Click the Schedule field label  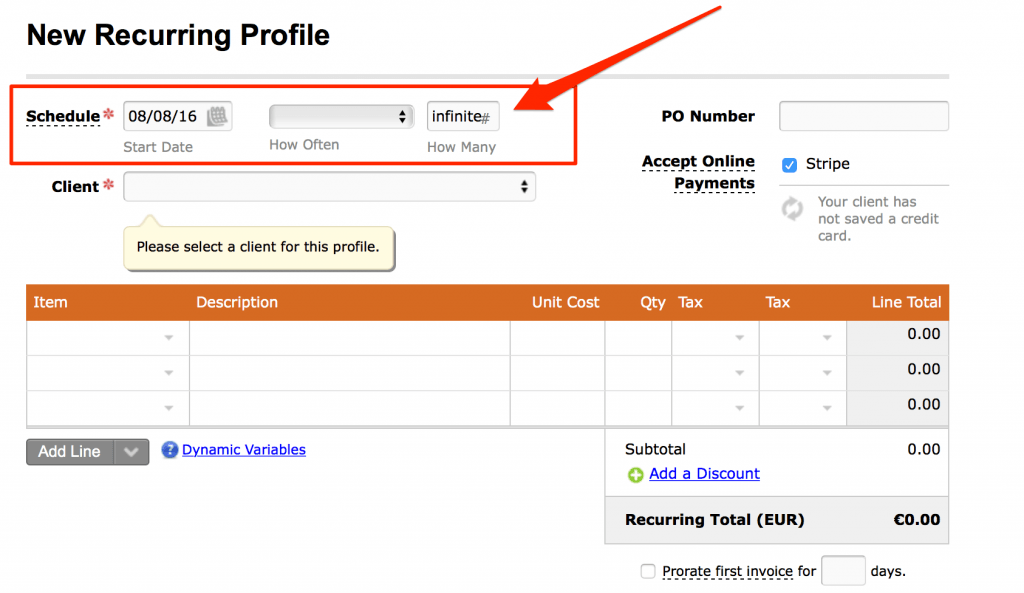pyautogui.click(x=63, y=117)
